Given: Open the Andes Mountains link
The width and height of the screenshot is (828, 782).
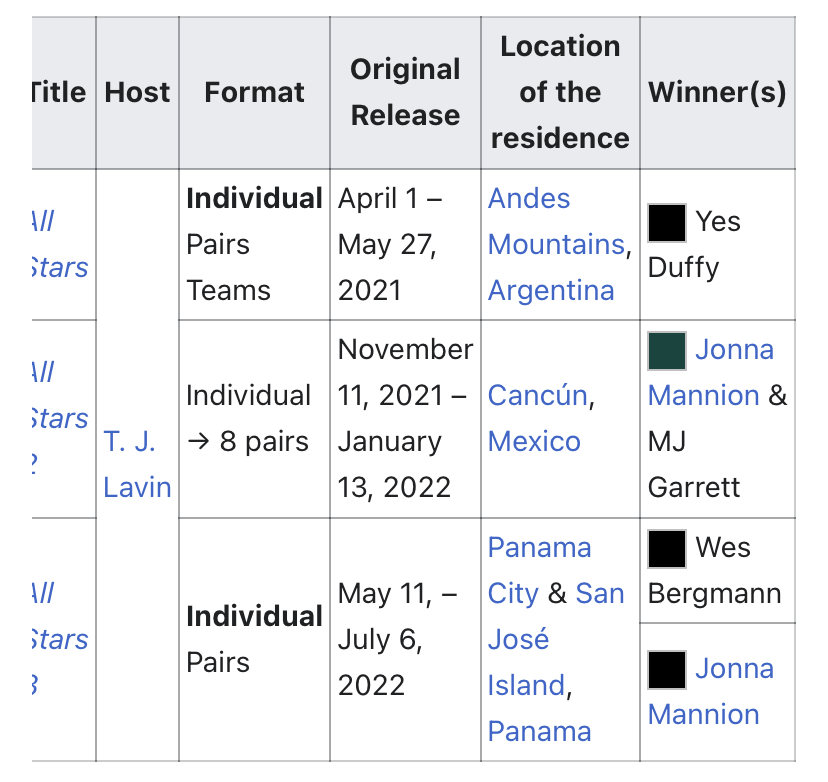Looking at the screenshot, I should click(x=556, y=221).
